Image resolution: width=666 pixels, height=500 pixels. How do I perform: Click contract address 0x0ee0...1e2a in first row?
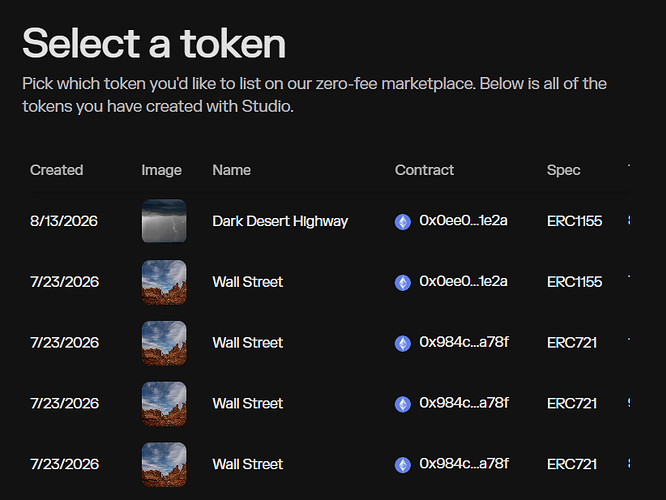[463, 220]
